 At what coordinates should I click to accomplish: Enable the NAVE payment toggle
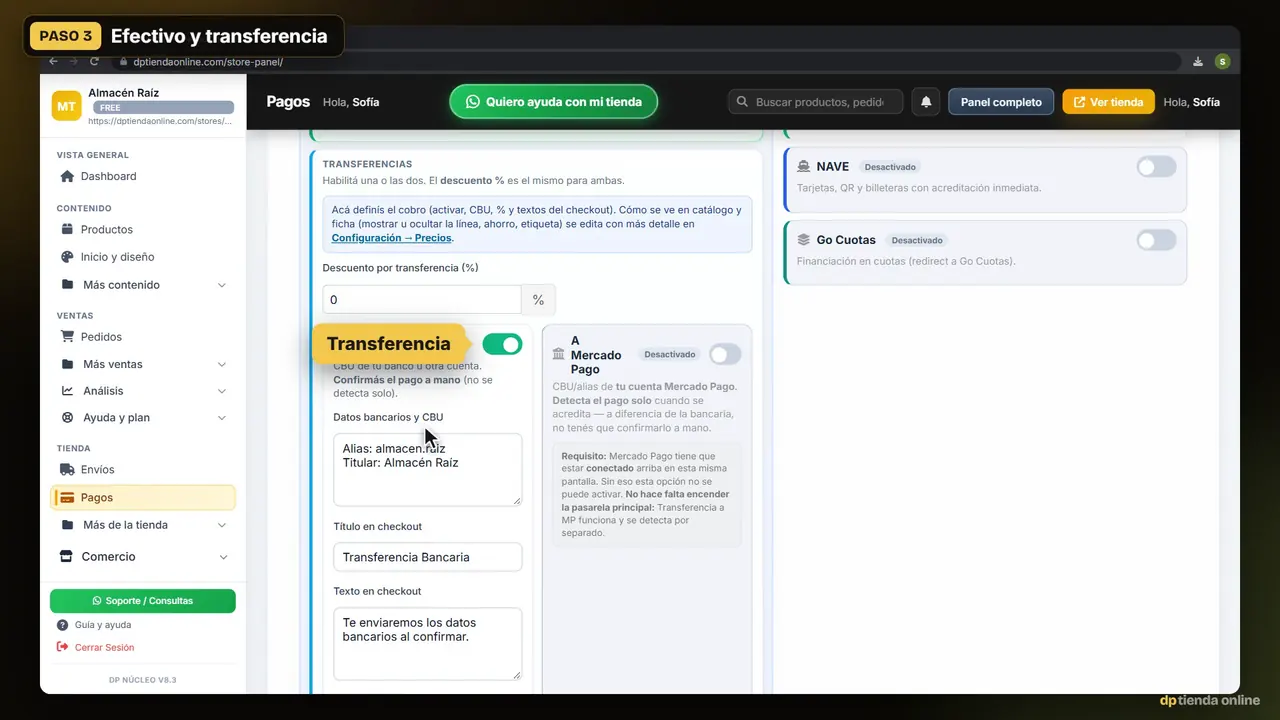coord(1156,167)
